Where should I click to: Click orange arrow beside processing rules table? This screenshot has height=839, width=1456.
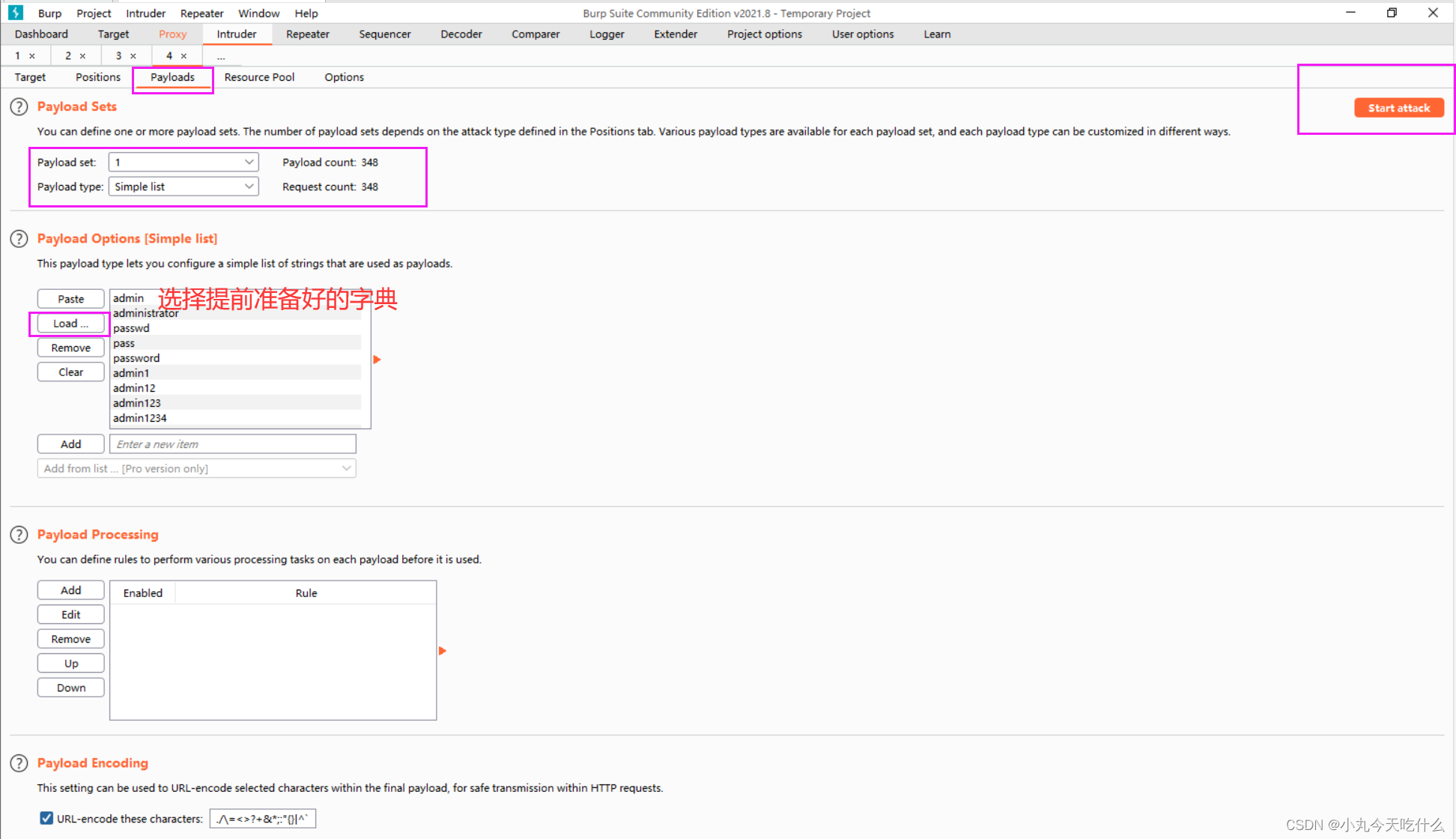(442, 651)
